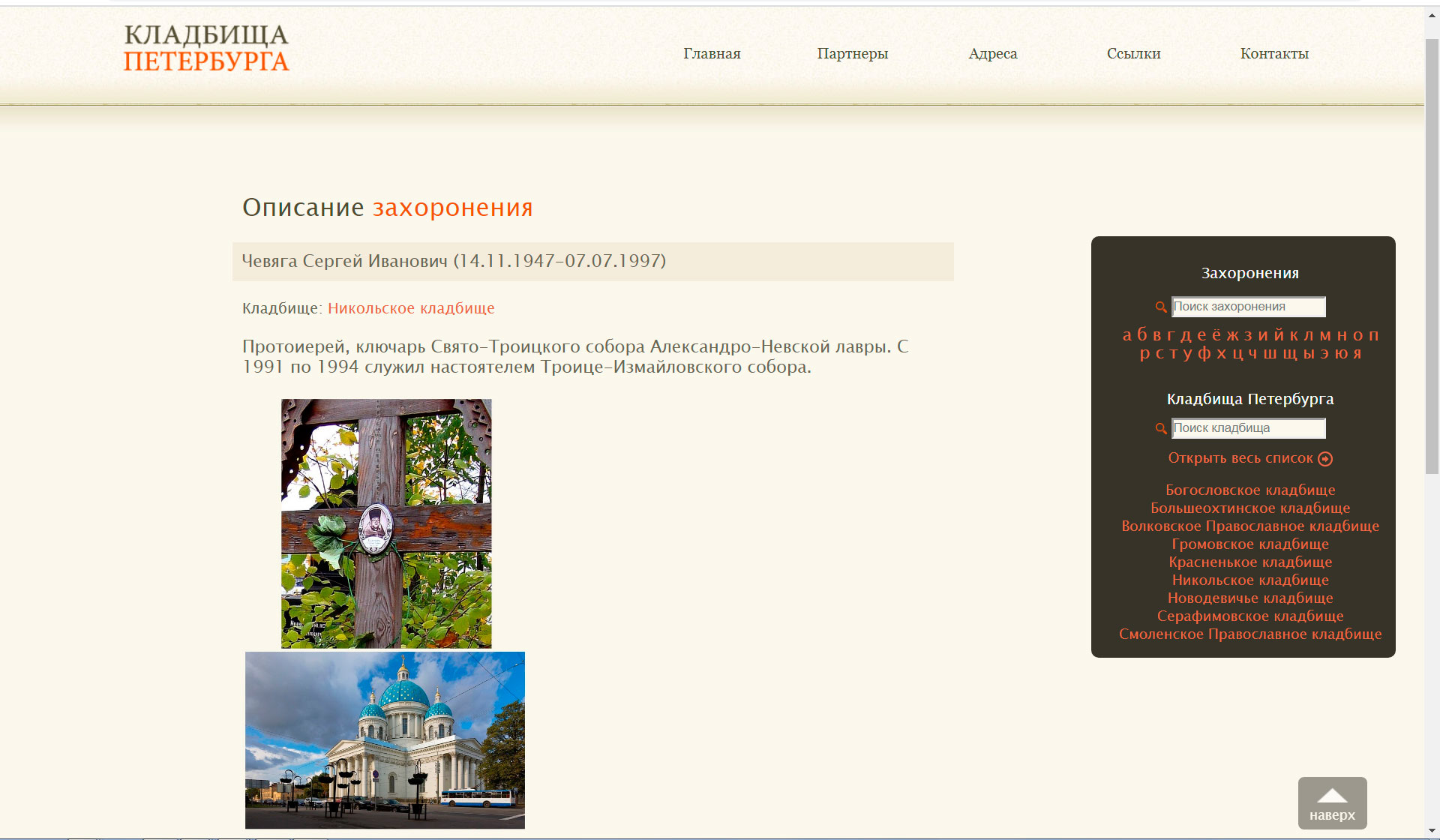Click the Описание захоронения page heading
1440x840 pixels.
[x=388, y=208]
